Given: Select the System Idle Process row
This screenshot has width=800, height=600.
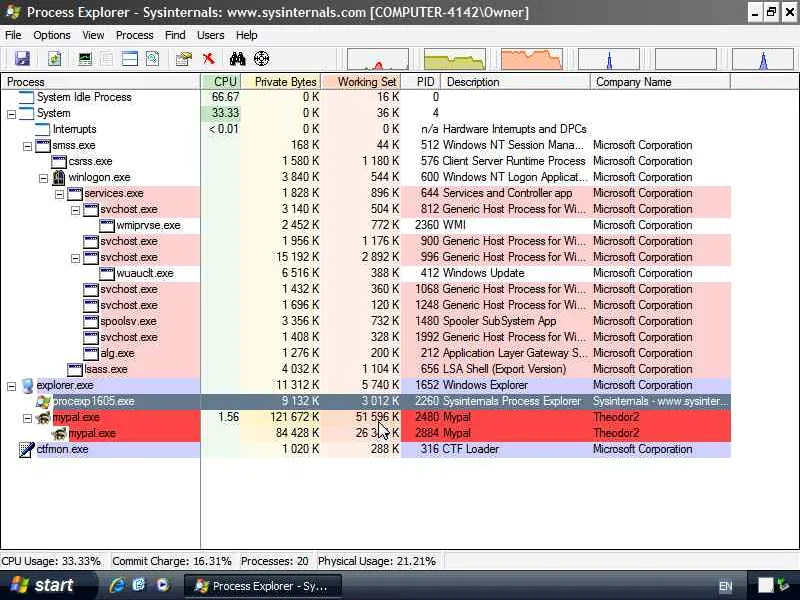Looking at the screenshot, I should tap(365, 97).
